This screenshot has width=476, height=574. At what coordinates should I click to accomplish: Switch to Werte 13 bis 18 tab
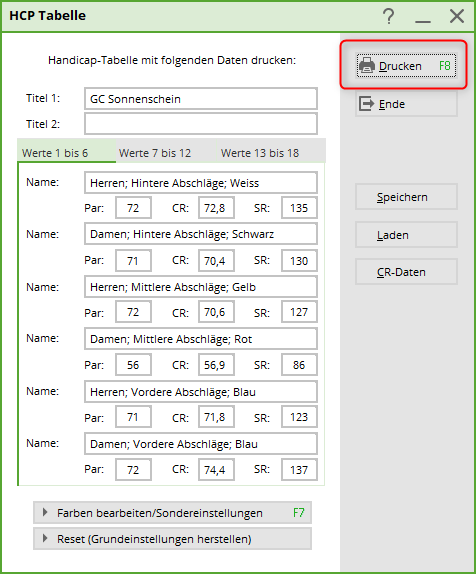pyautogui.click(x=260, y=153)
